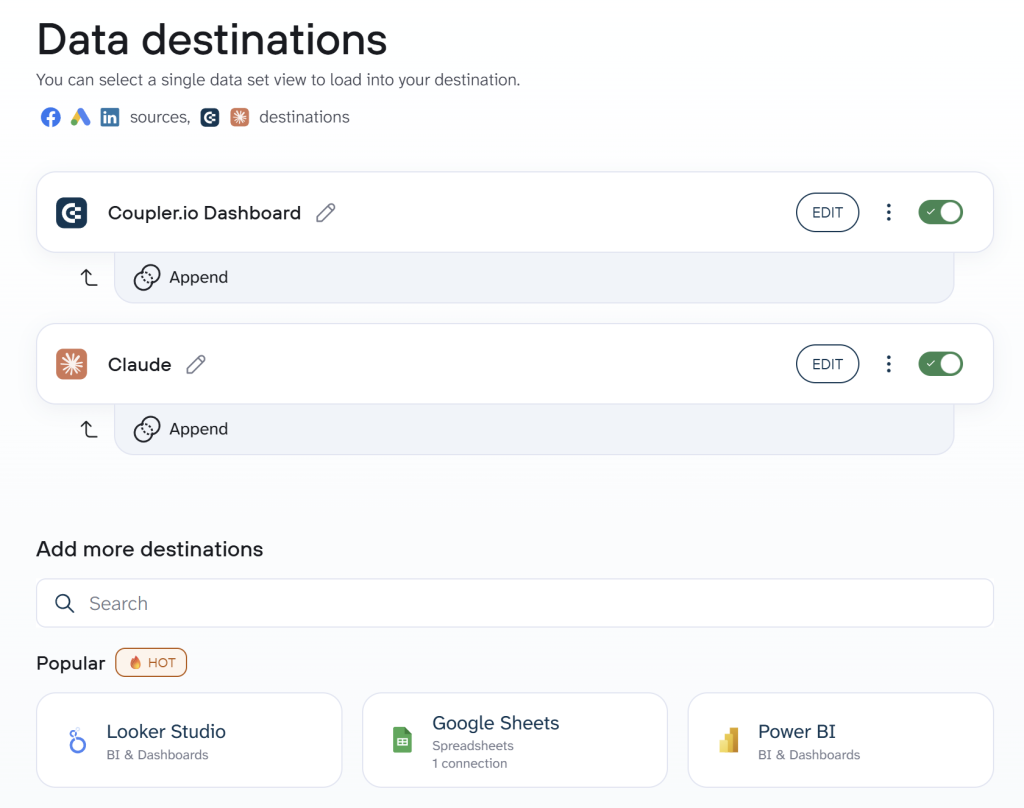Click the search magnifier icon
Image resolution: width=1024 pixels, height=808 pixels.
(64, 604)
